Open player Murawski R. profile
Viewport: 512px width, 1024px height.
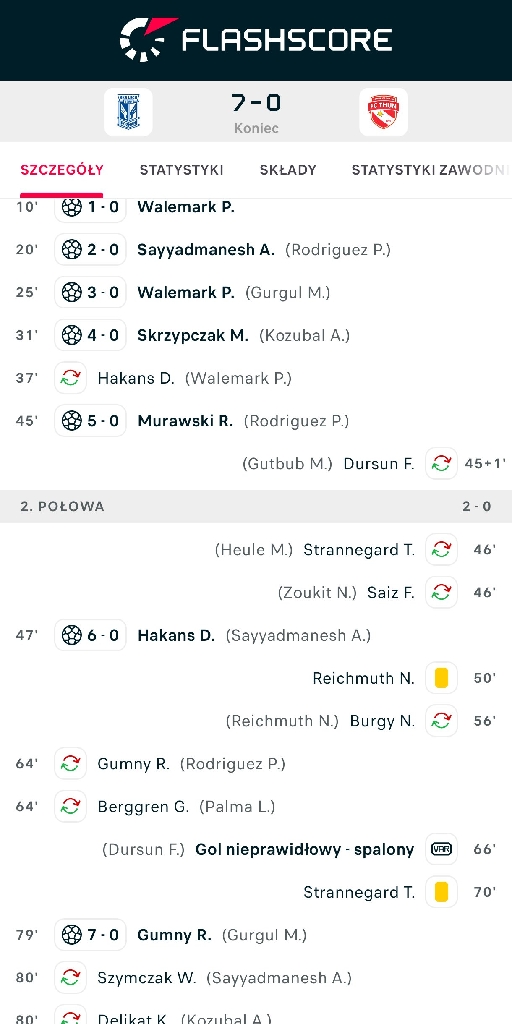coord(185,421)
